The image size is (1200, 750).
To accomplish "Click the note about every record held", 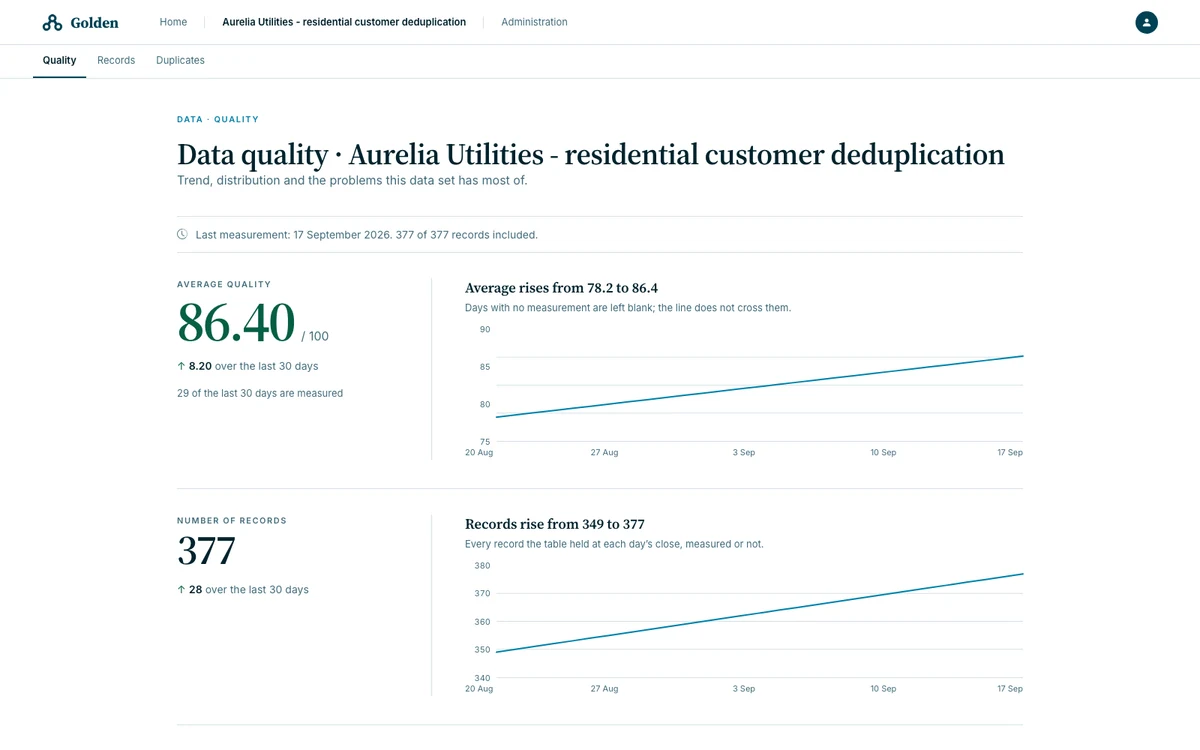I will pos(614,544).
